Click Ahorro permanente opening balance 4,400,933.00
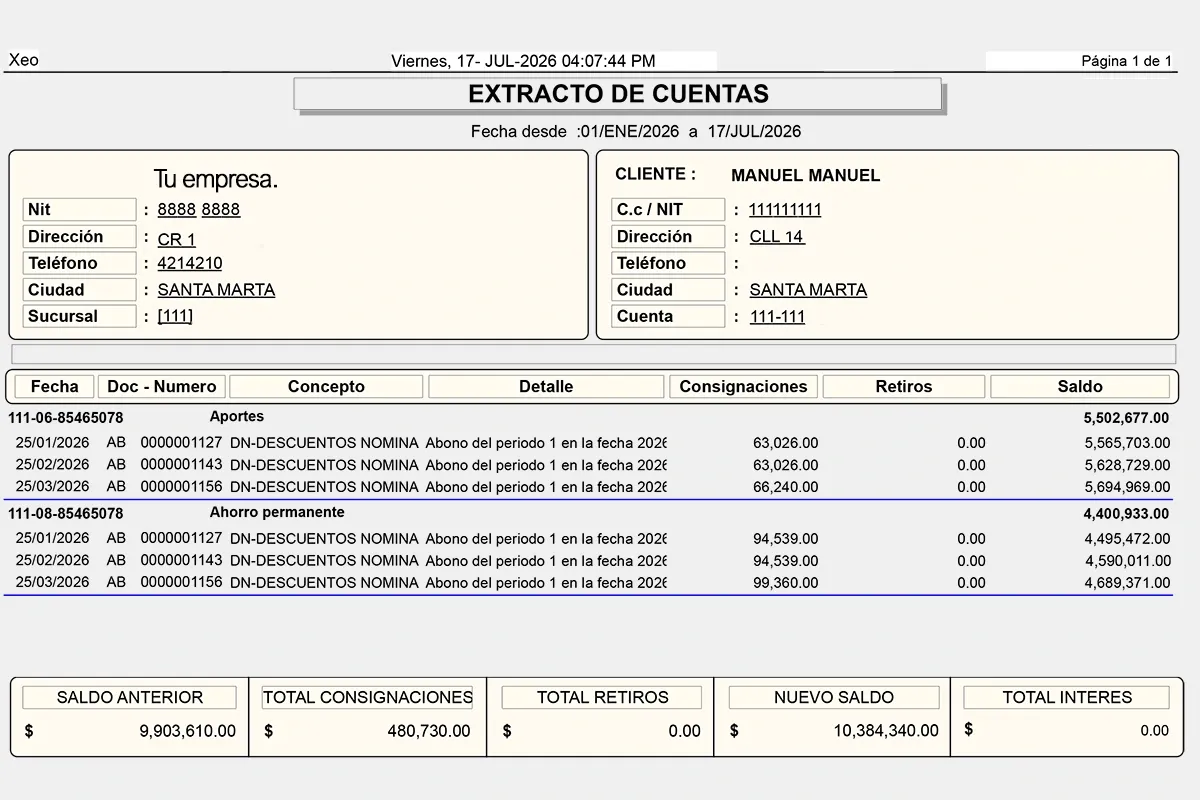The image size is (1200, 800). click(x=1126, y=514)
